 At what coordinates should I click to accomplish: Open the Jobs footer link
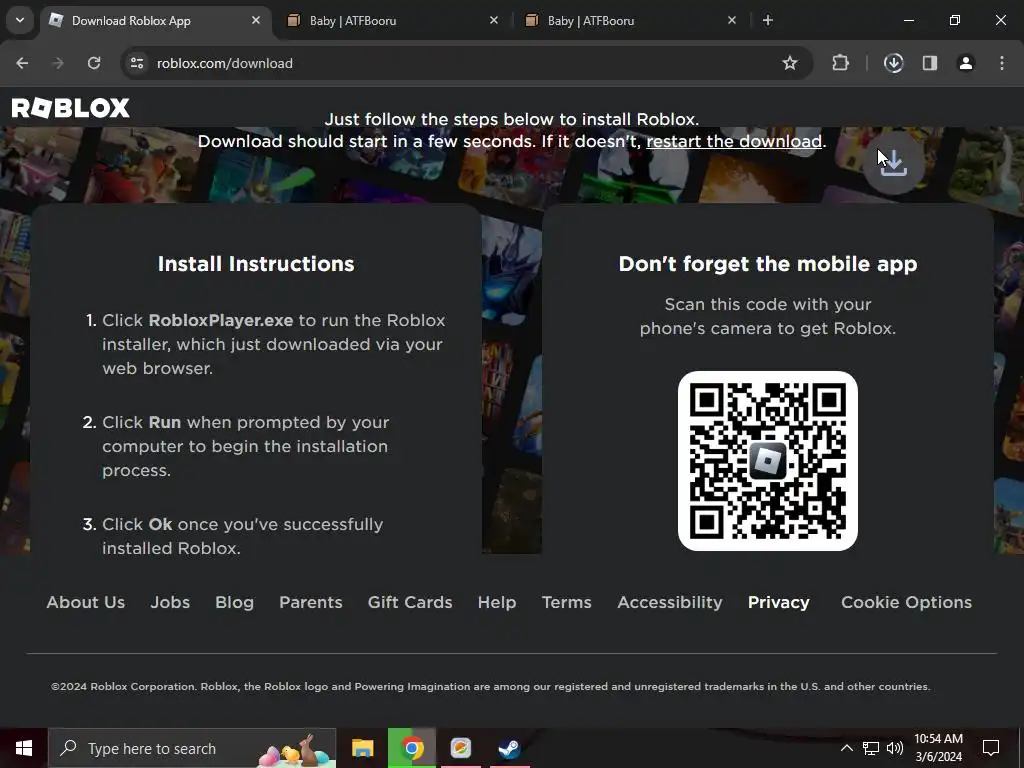(170, 602)
